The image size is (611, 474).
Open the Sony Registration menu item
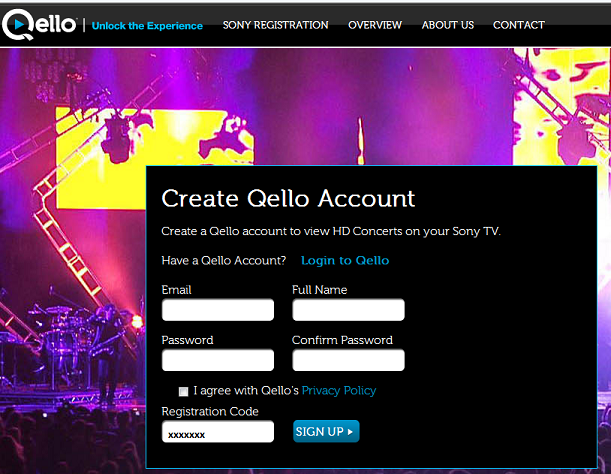(275, 25)
